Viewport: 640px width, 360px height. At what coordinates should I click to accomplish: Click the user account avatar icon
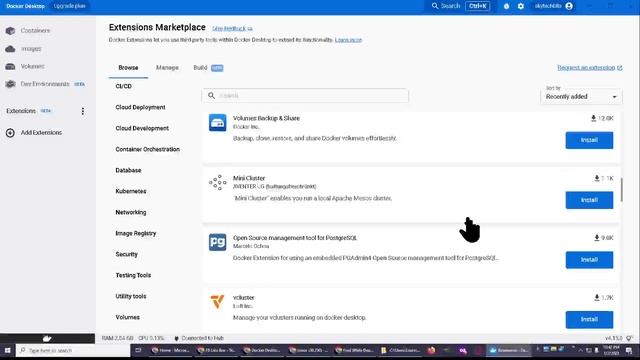pyautogui.click(x=569, y=6)
